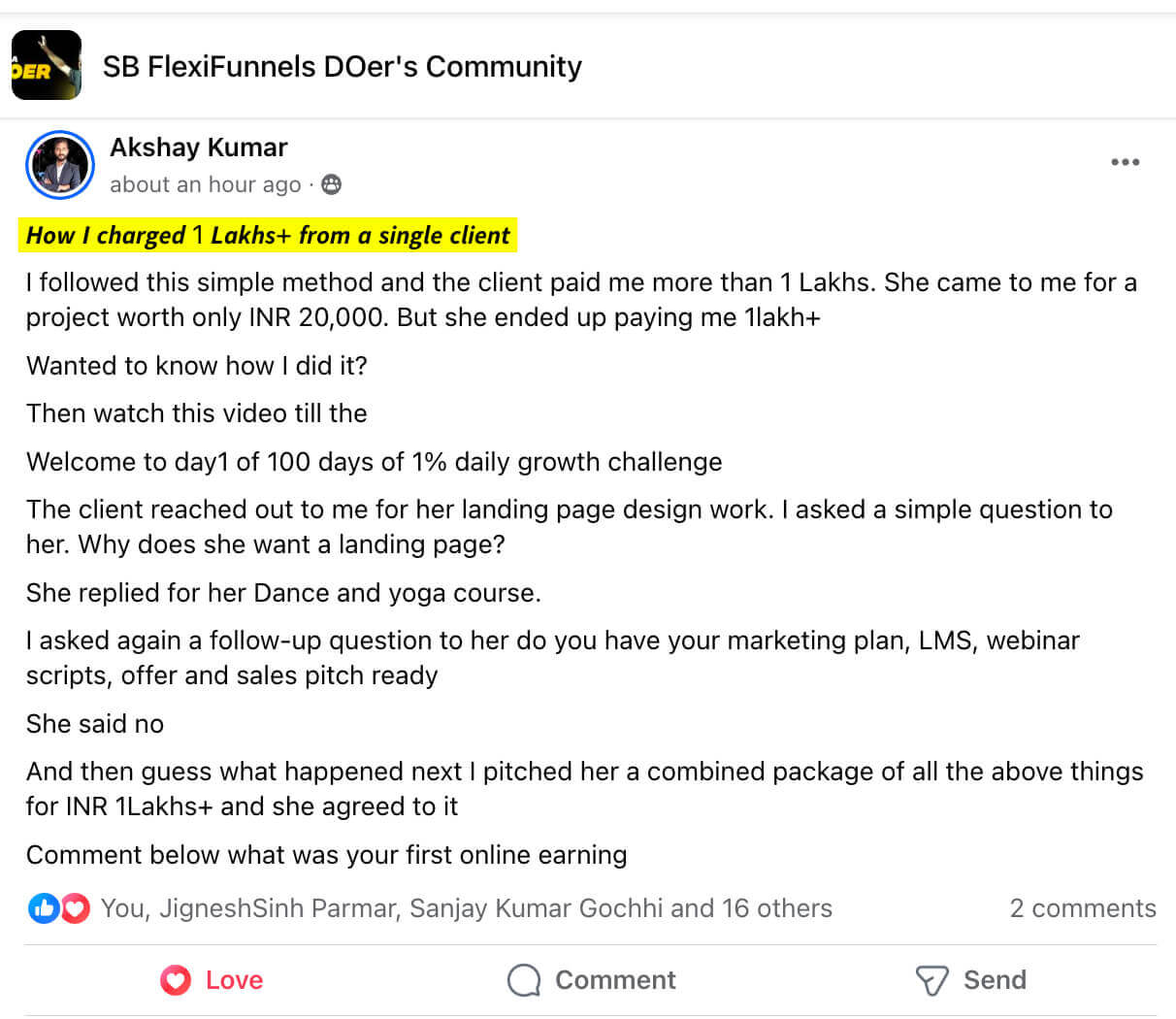The image size is (1176, 1019).
Task: Toggle off the Love reaction label
Action: pyautogui.click(x=234, y=980)
